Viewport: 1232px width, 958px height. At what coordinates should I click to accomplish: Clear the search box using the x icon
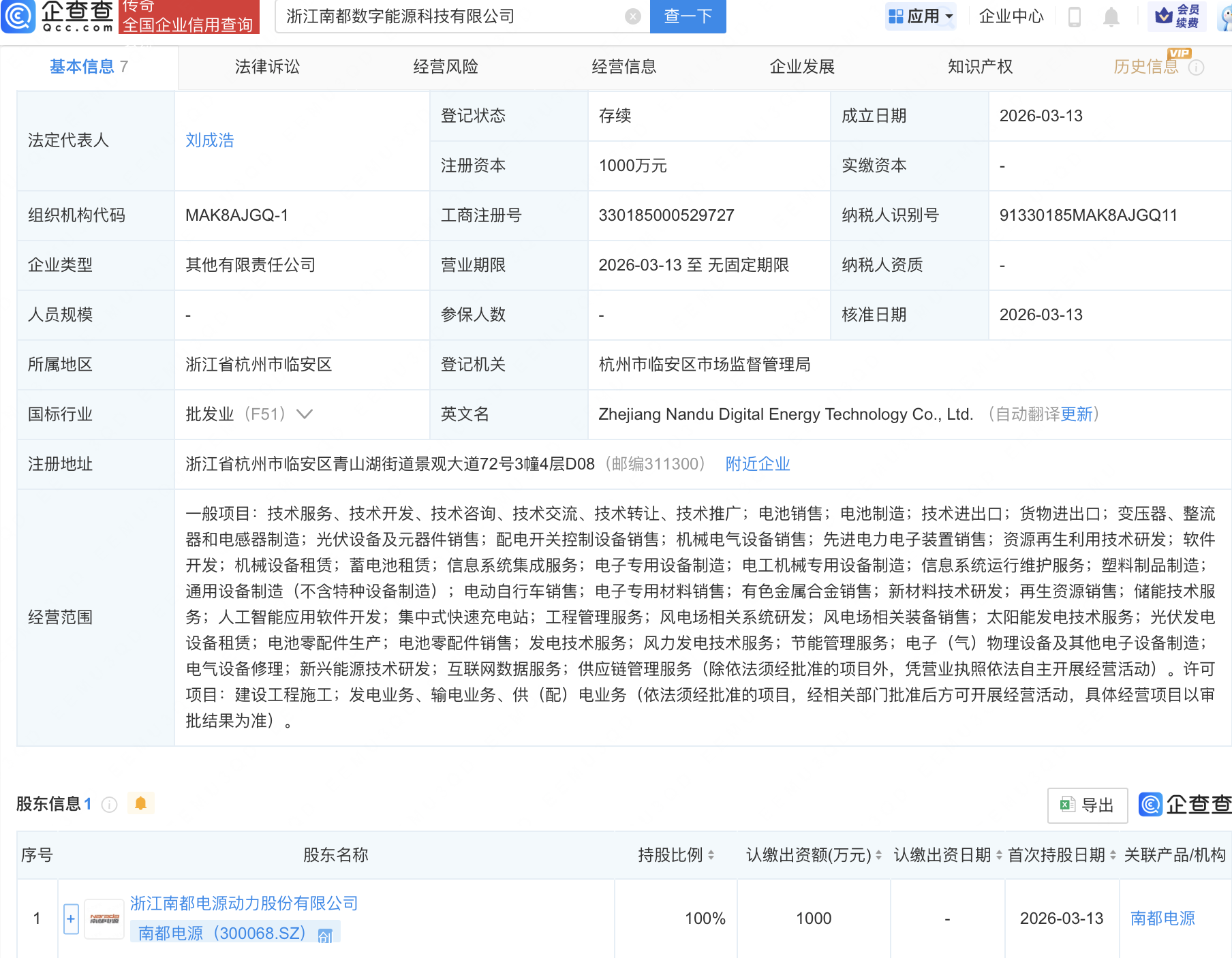tap(632, 16)
